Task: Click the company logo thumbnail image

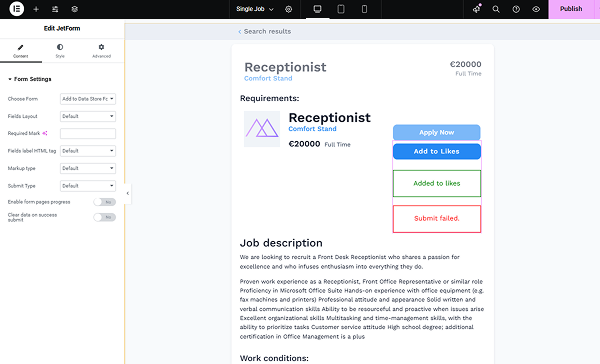Action: click(262, 129)
